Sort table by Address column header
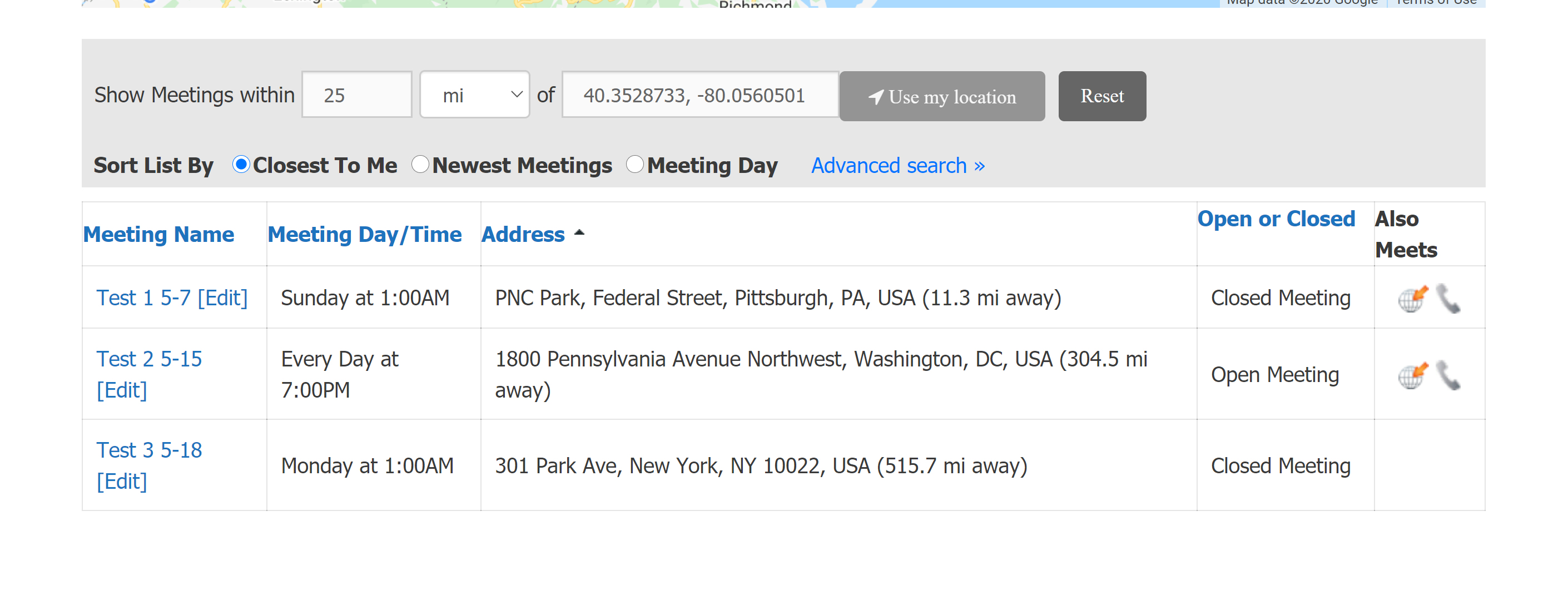1568x590 pixels. pyautogui.click(x=523, y=235)
